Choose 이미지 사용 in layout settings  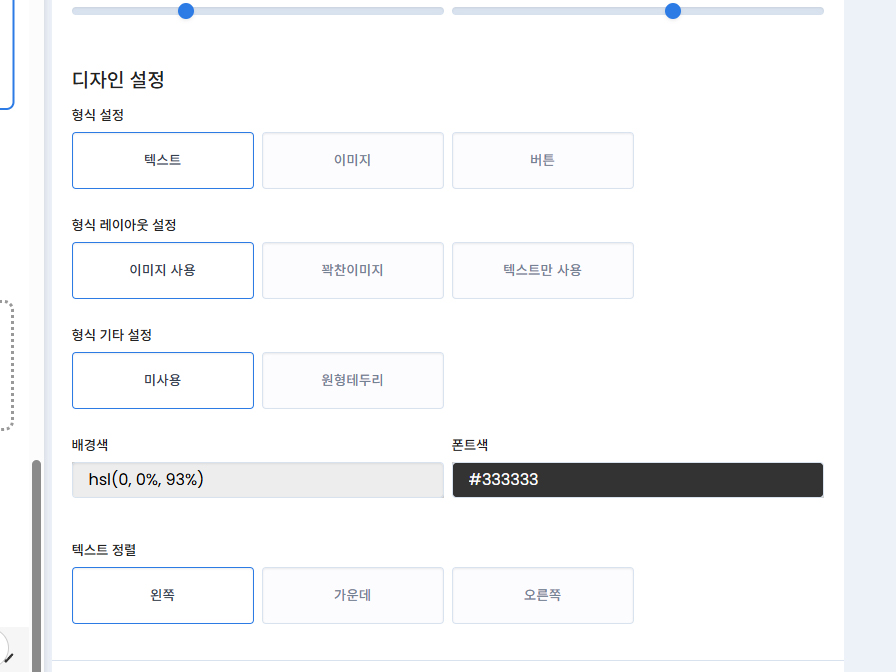tap(162, 270)
